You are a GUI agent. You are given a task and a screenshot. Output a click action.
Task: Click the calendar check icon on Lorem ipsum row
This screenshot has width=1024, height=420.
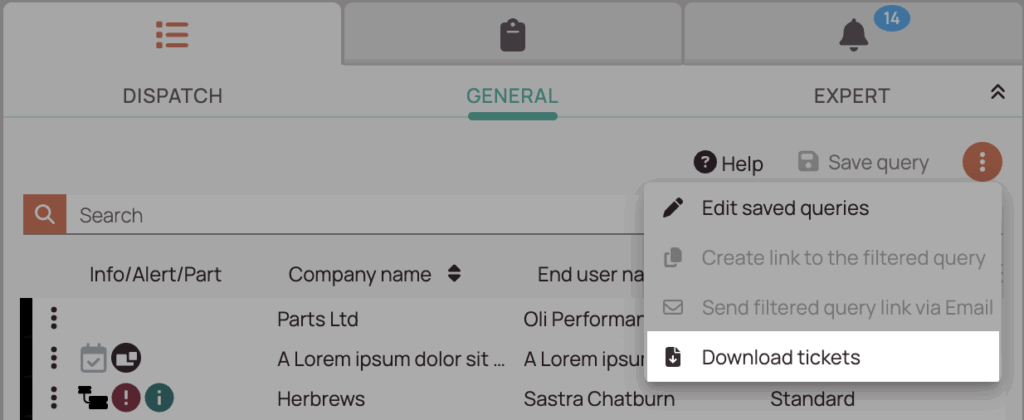coord(93,358)
